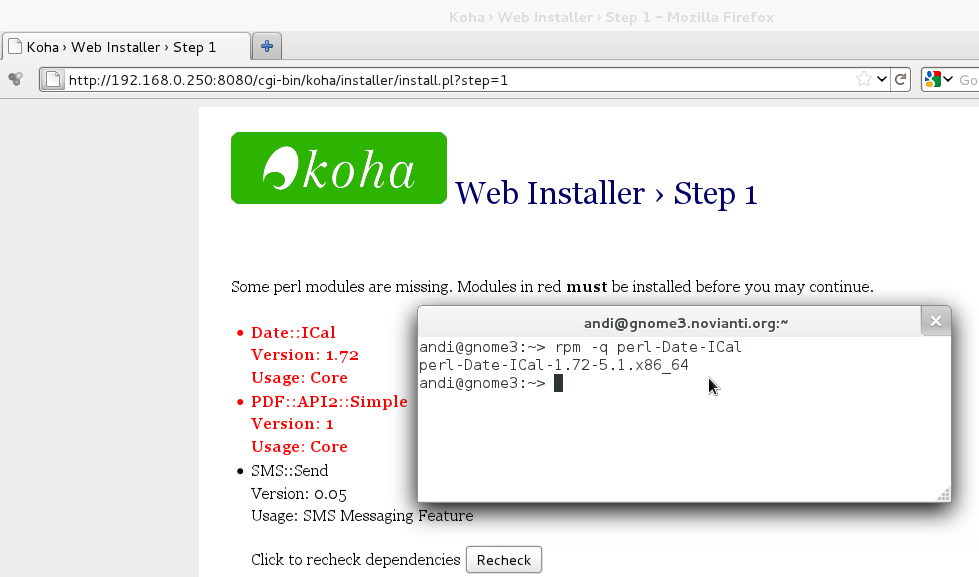Bookmark this page with the star icon

tap(863, 79)
